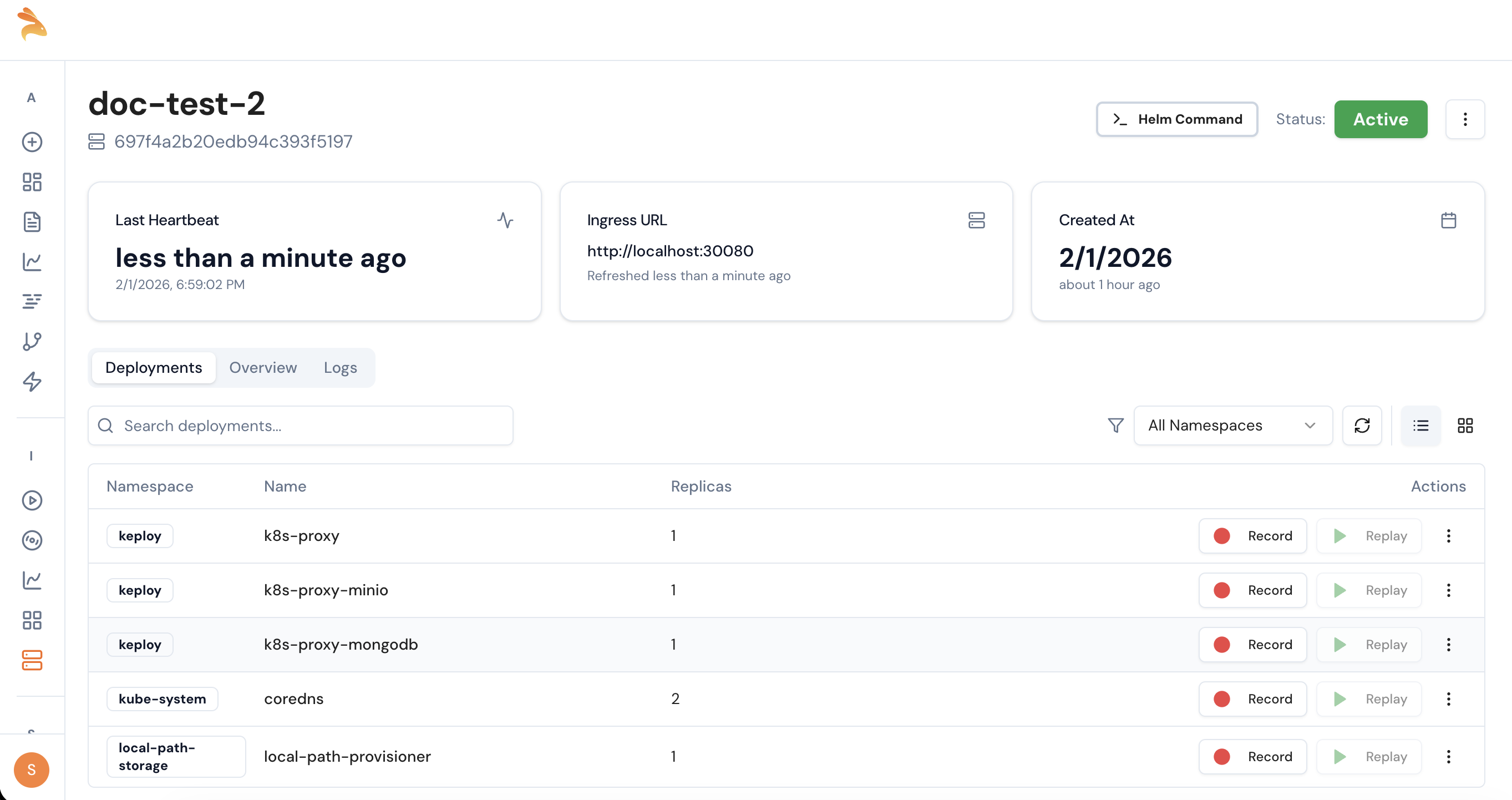This screenshot has width=1512, height=800.
Task: Open the logs list icon in the sidebar
Action: pyautogui.click(x=32, y=301)
